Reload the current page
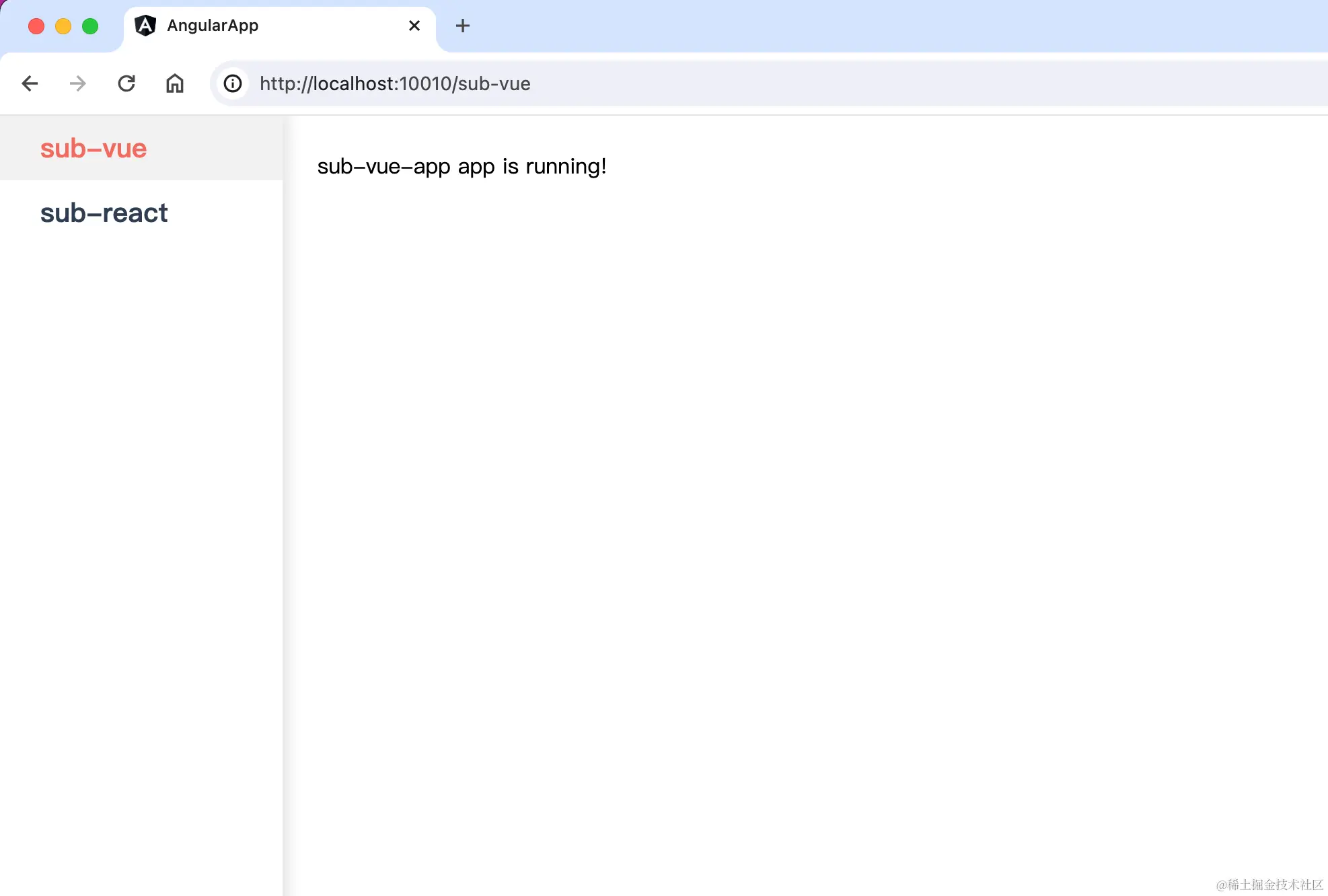This screenshot has width=1328, height=896. [x=126, y=83]
